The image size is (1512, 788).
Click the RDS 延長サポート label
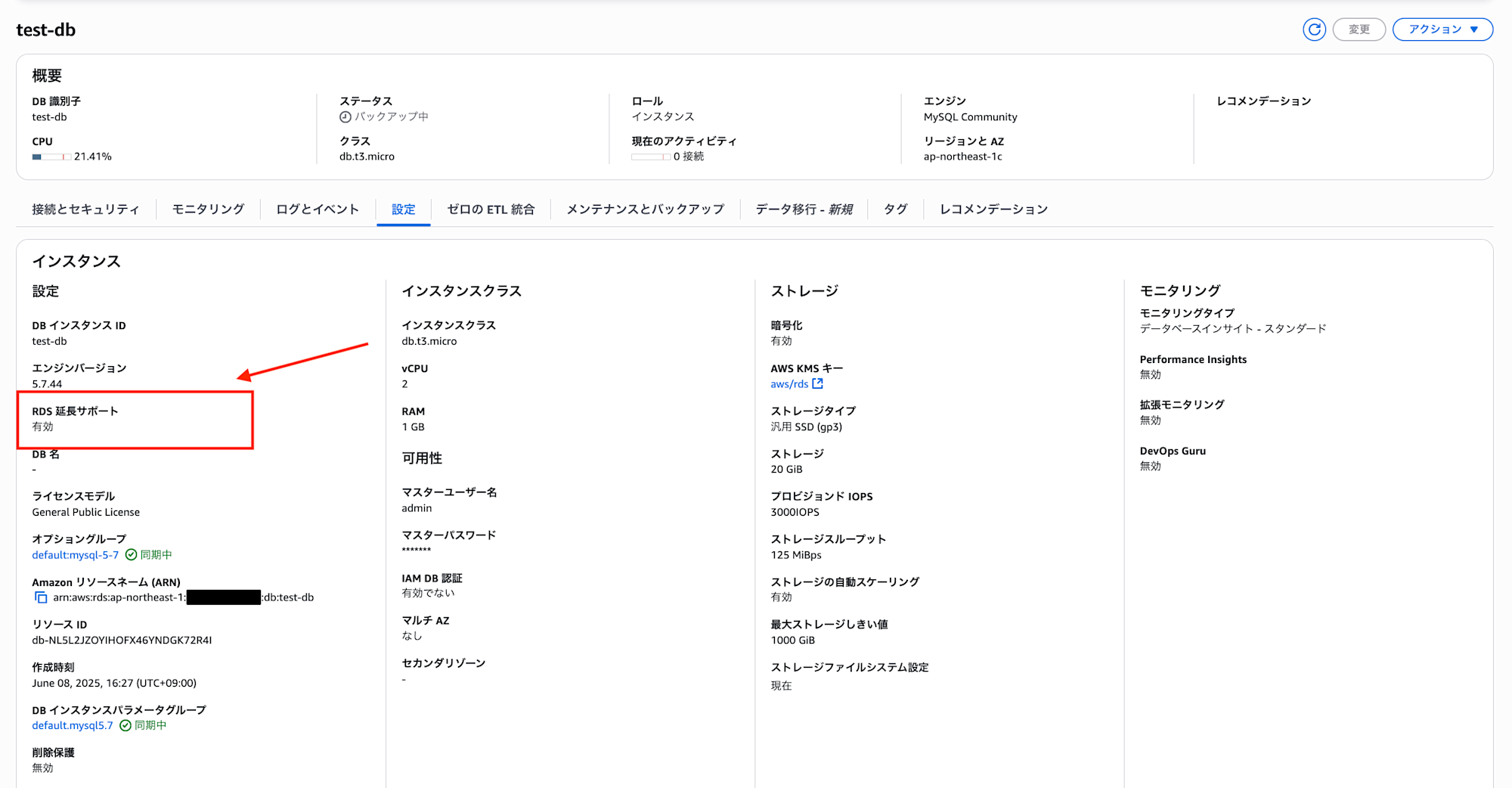75,411
